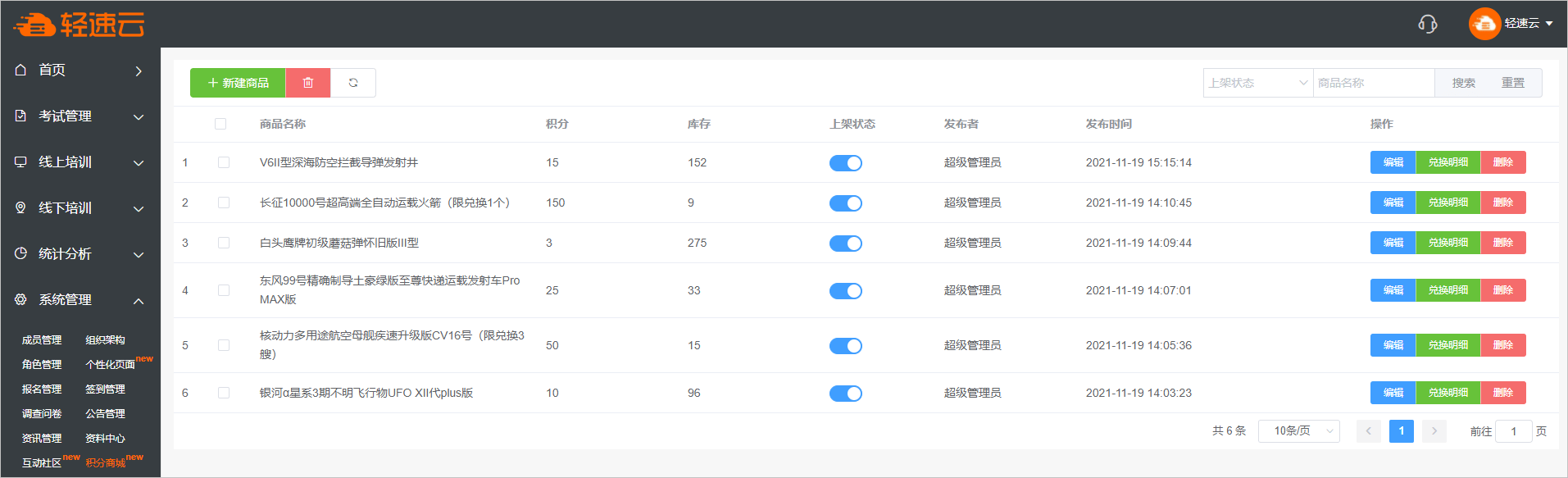The width and height of the screenshot is (1568, 478).
Task: Click the headset customer support icon
Action: (1427, 24)
